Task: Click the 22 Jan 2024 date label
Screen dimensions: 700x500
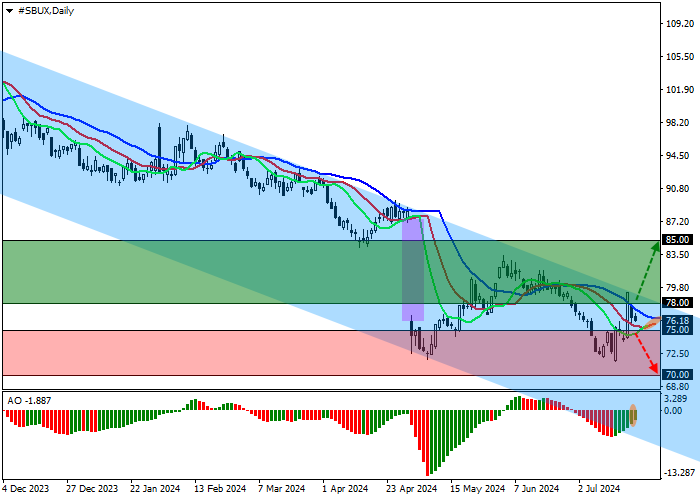Action: click(x=155, y=489)
